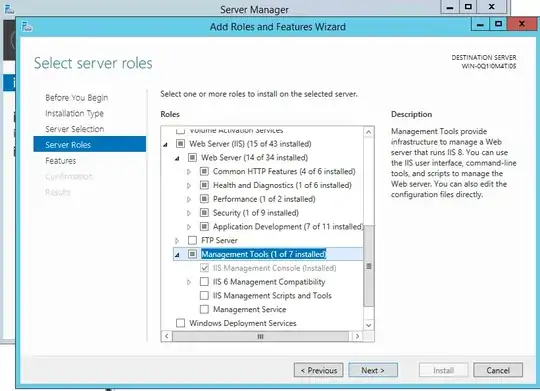Check the FTP Server checkbox
Image resolution: width=540 pixels, height=391 pixels.
coord(193,240)
